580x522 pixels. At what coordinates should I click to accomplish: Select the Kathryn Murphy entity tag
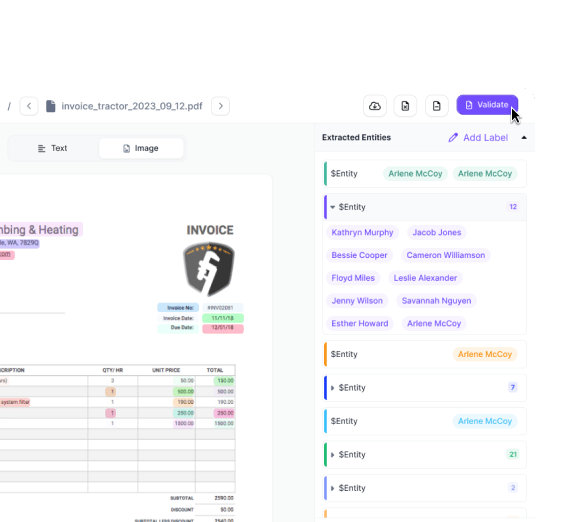coord(362,232)
